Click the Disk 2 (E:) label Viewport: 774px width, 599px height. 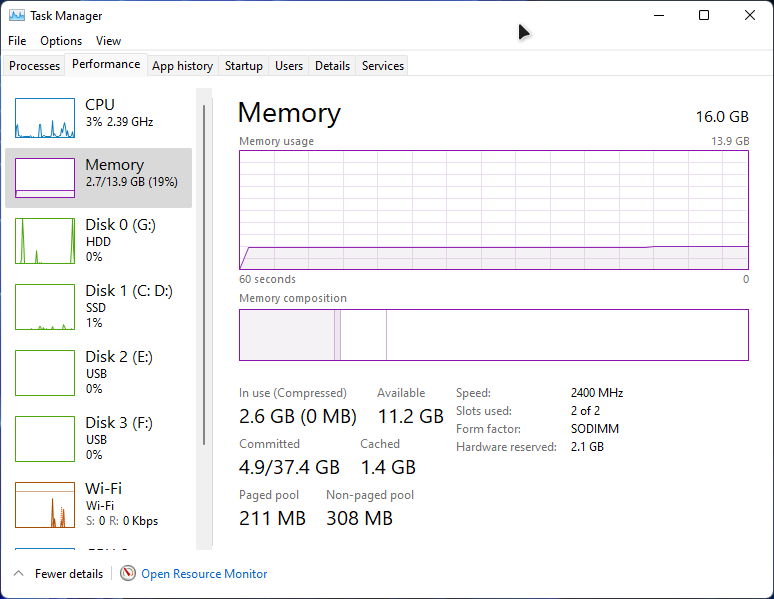[119, 357]
